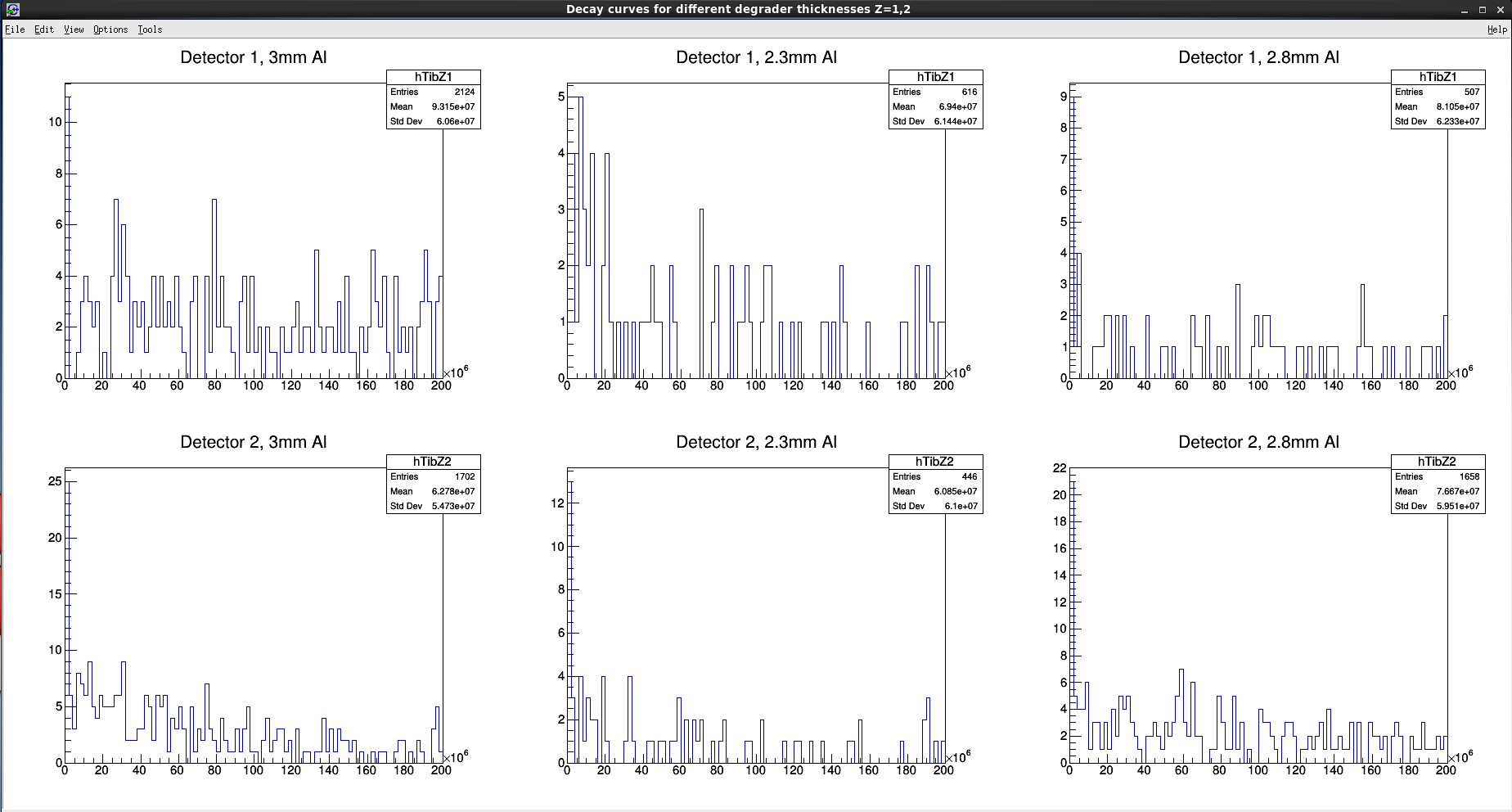Select the 'Detector 2, 2.3mm Al' pad title
Viewport: 1512px width, 812px height.
pyautogui.click(x=757, y=442)
